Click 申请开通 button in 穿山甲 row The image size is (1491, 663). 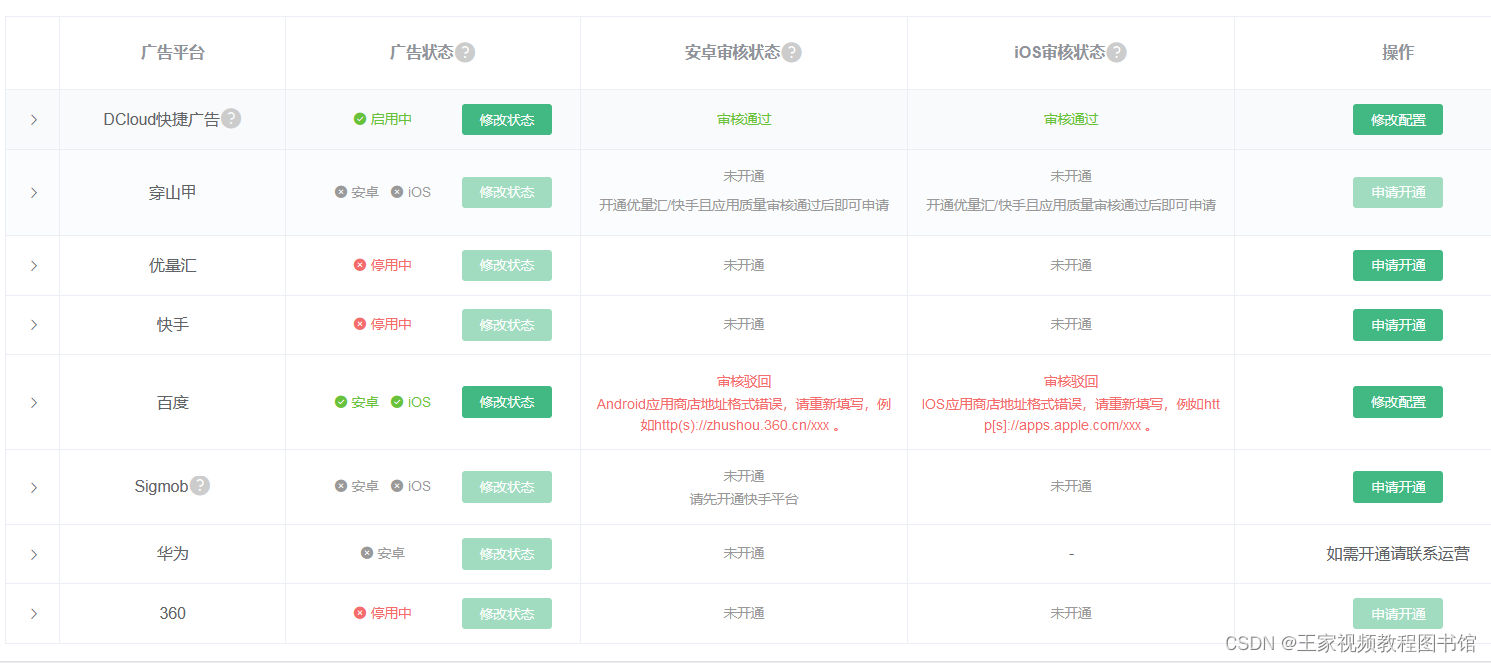[x=1398, y=192]
